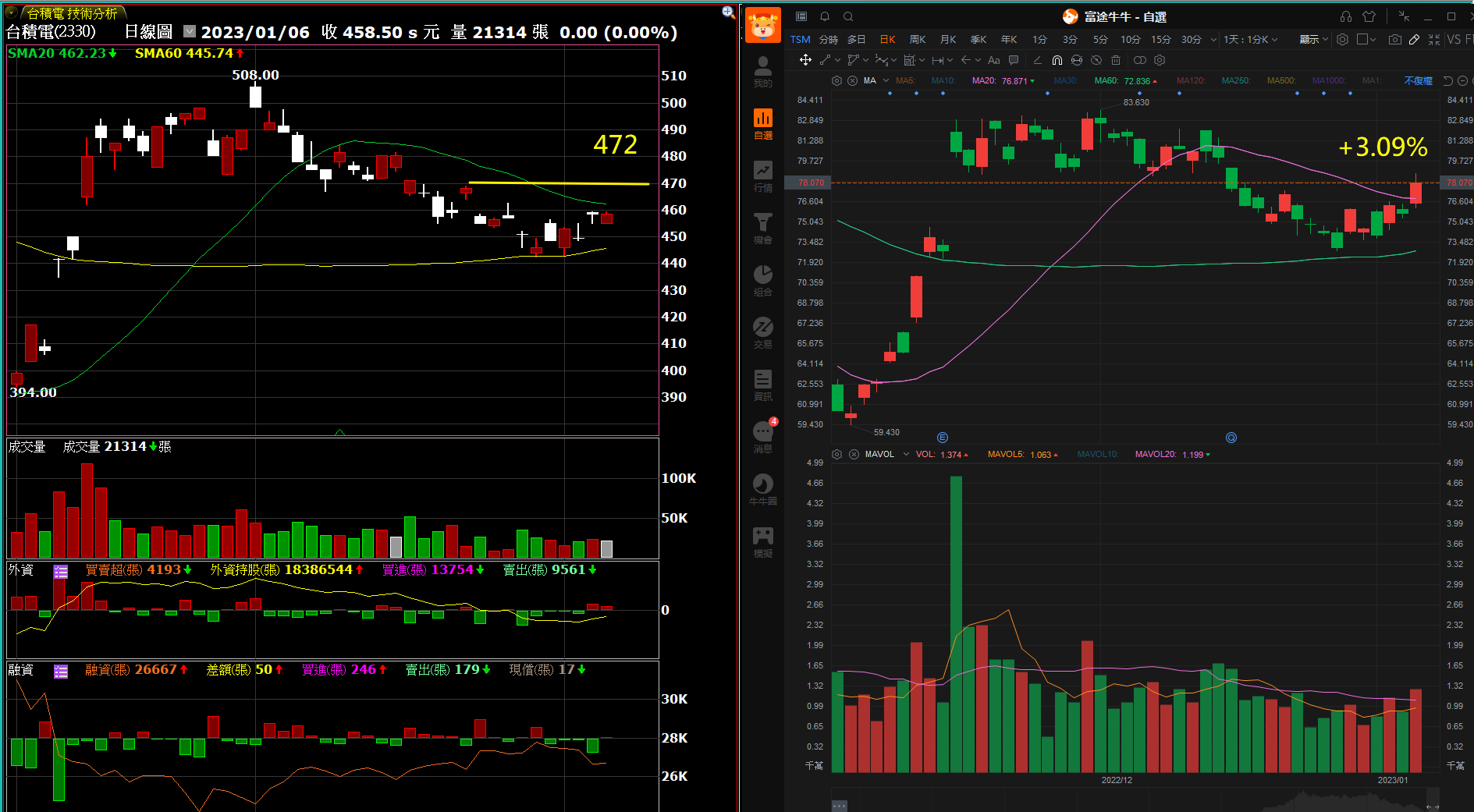The height and width of the screenshot is (812, 1474).
Task: Expand MAVOL indicator selector dropdown
Action: click(906, 454)
